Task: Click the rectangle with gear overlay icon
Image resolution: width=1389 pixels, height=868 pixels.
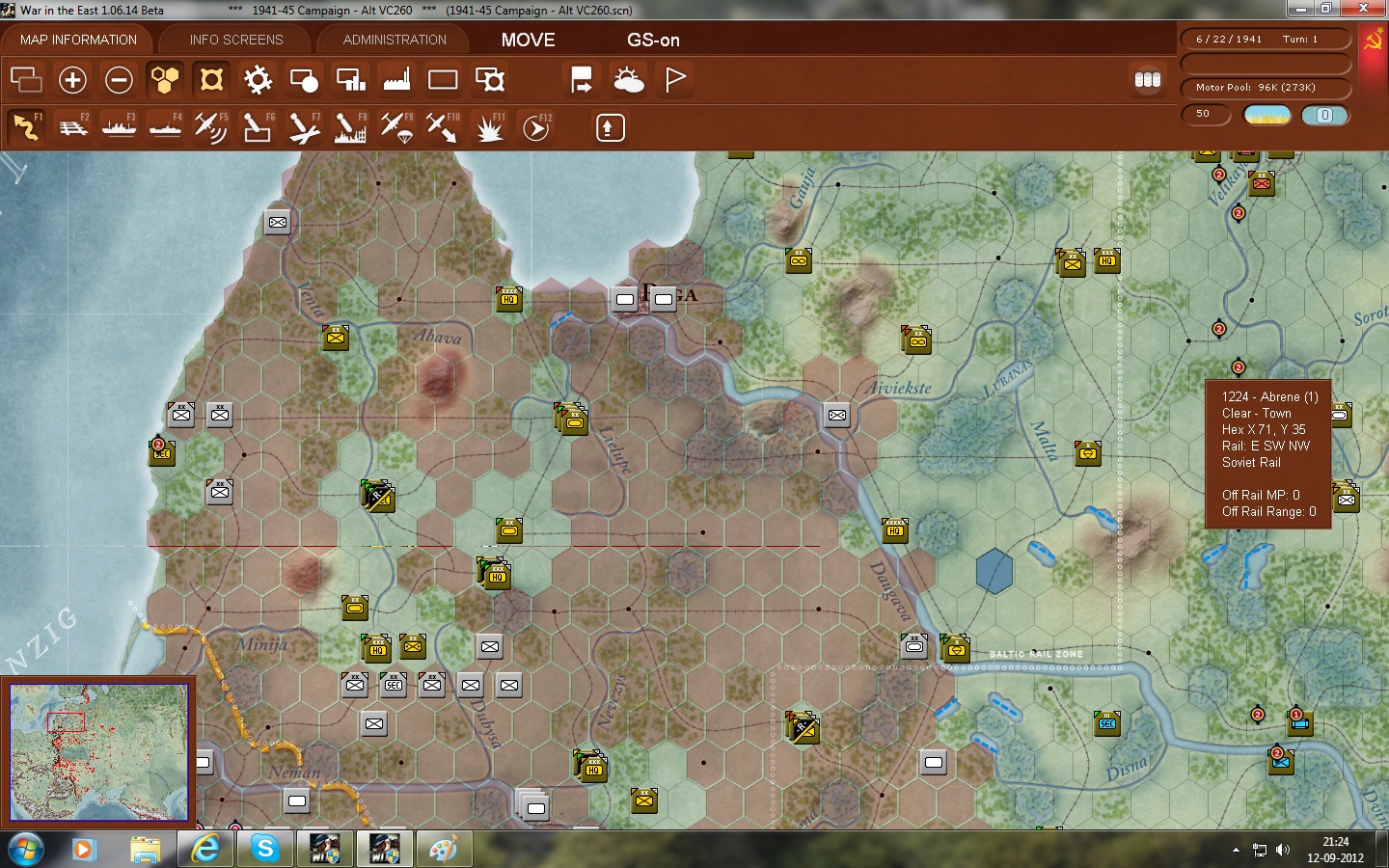Action: tap(490, 80)
